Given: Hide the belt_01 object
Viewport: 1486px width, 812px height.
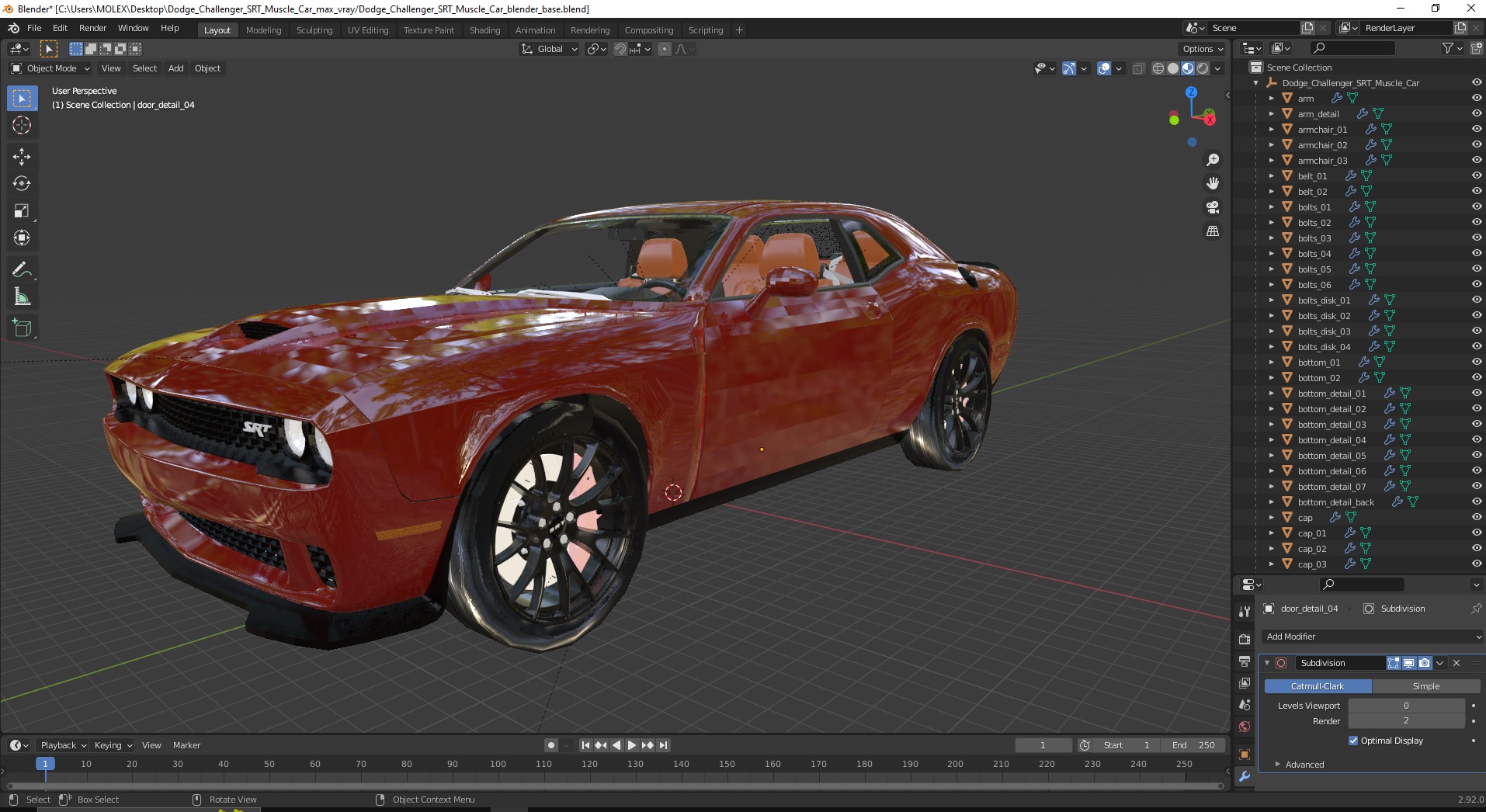Looking at the screenshot, I should [1476, 175].
